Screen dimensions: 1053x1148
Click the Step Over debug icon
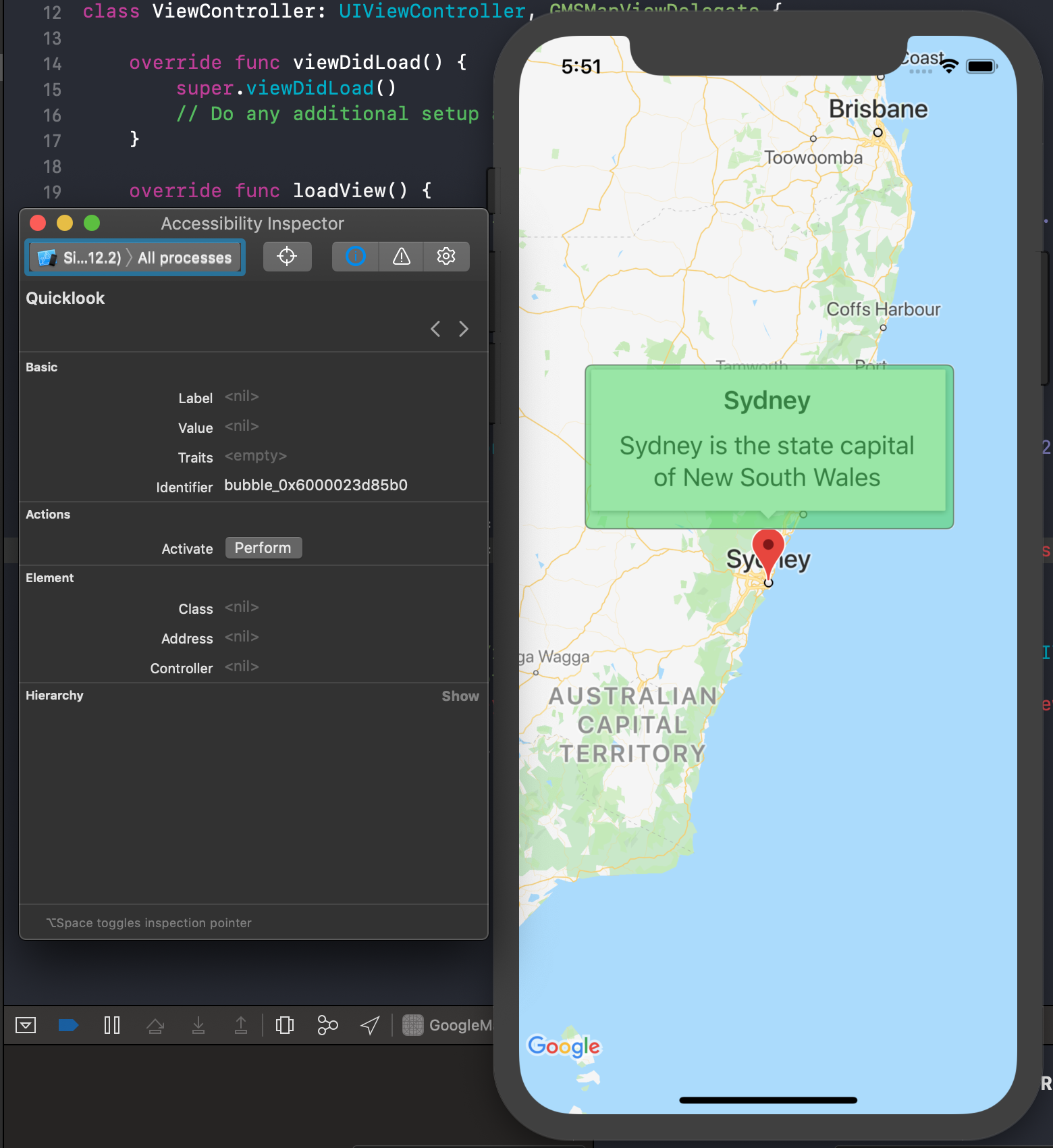click(155, 1025)
